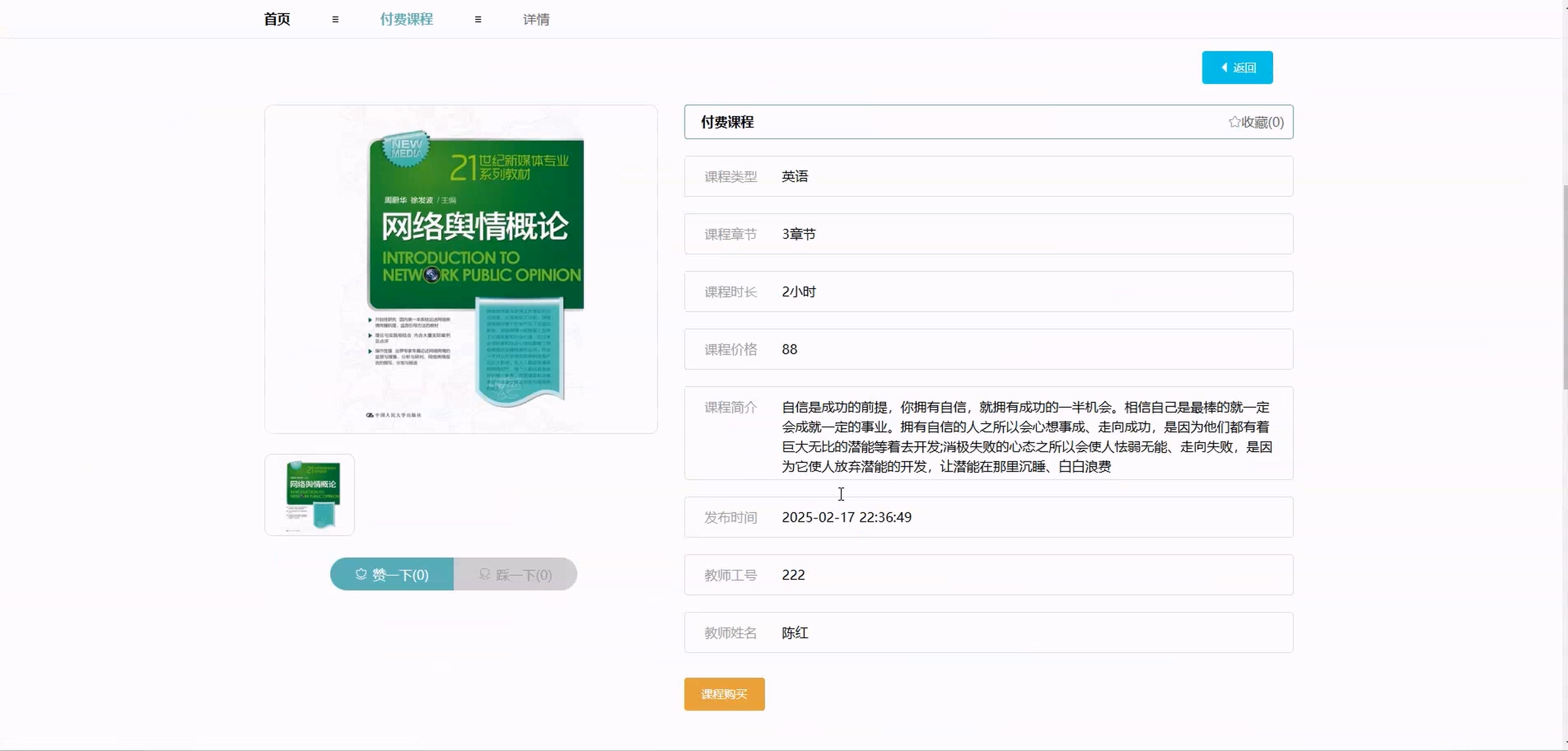
Task: Click the 发布时间 timestamp value
Action: [x=846, y=517]
